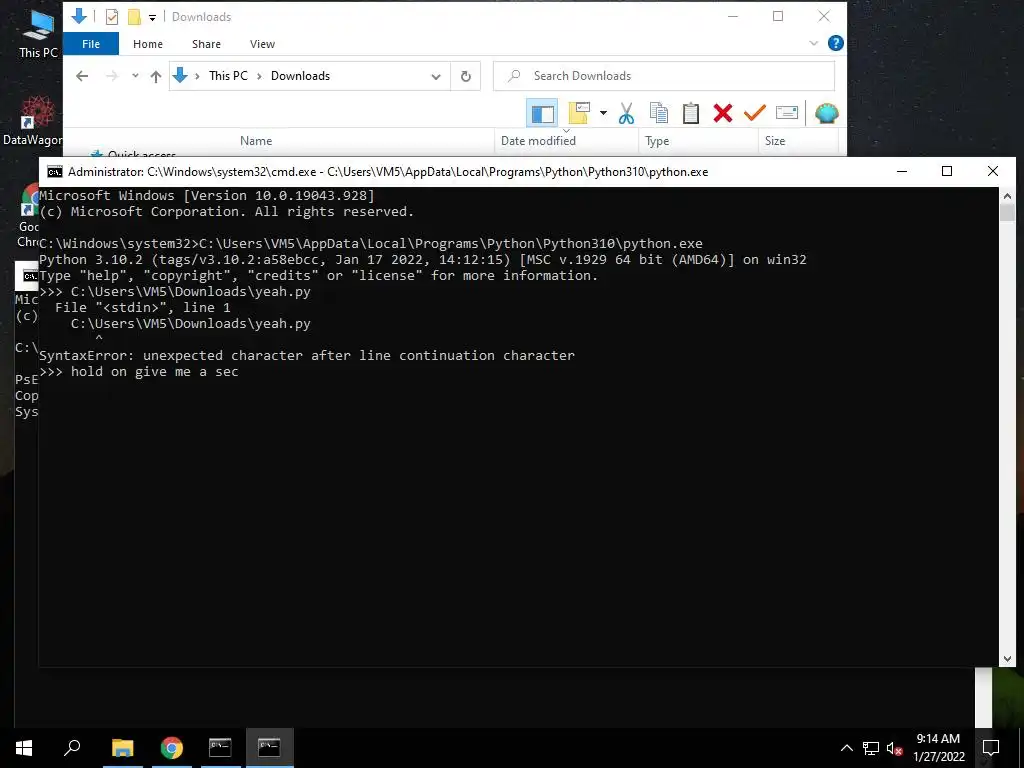1024x768 pixels.
Task: Open This PC desktop icon
Action: 37,33
